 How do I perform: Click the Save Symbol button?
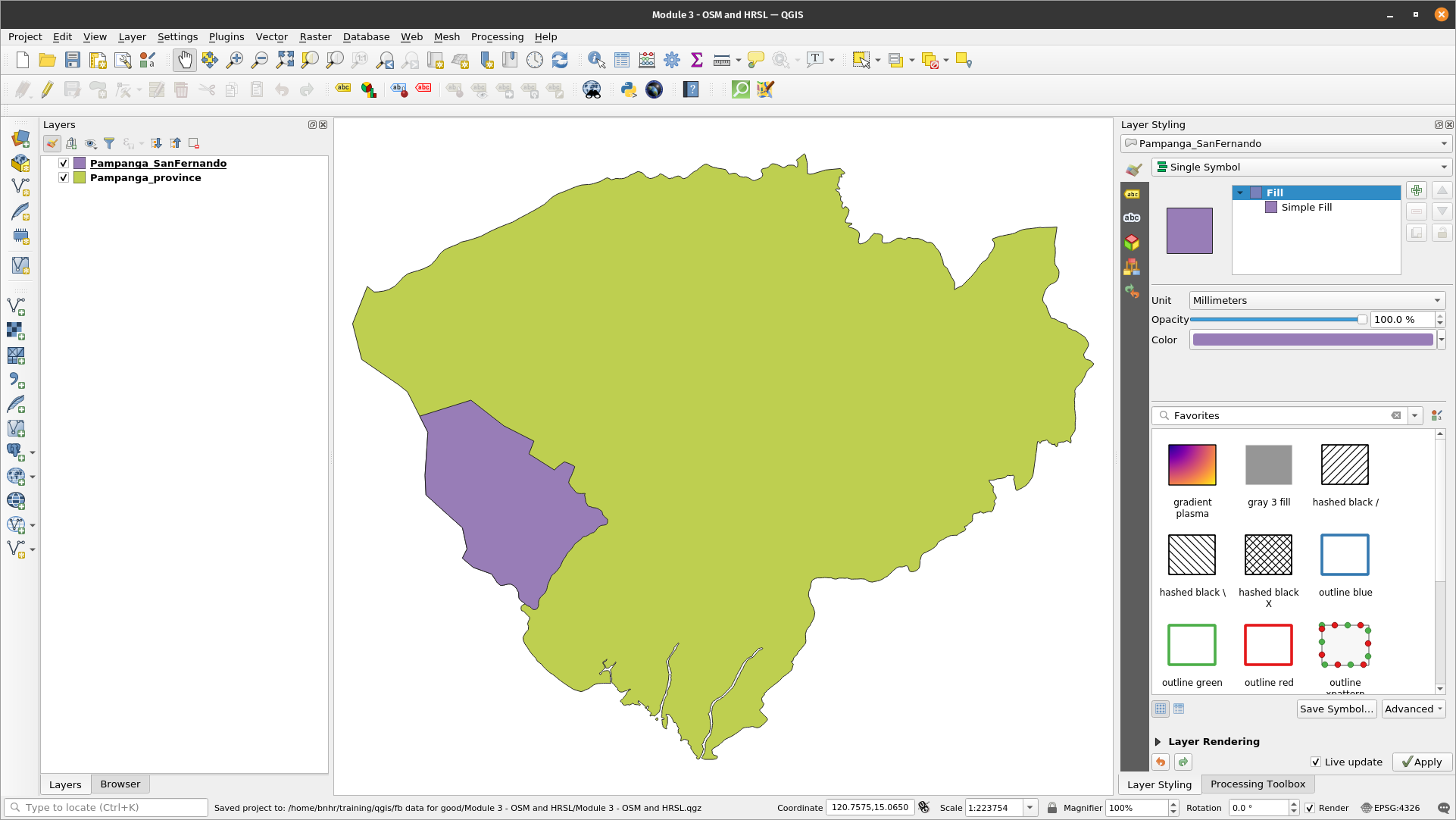(x=1336, y=709)
